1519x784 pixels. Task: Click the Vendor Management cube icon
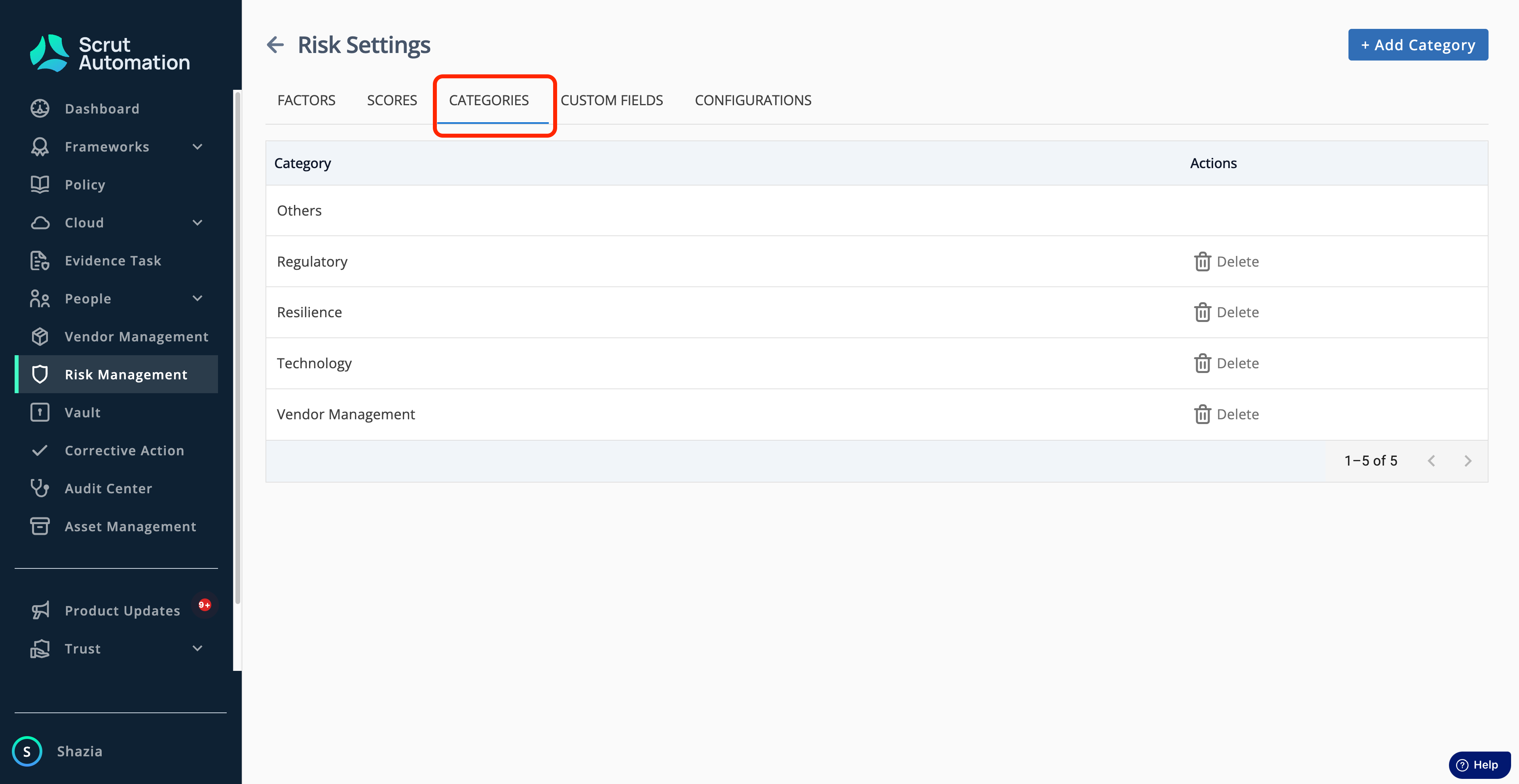click(40, 337)
